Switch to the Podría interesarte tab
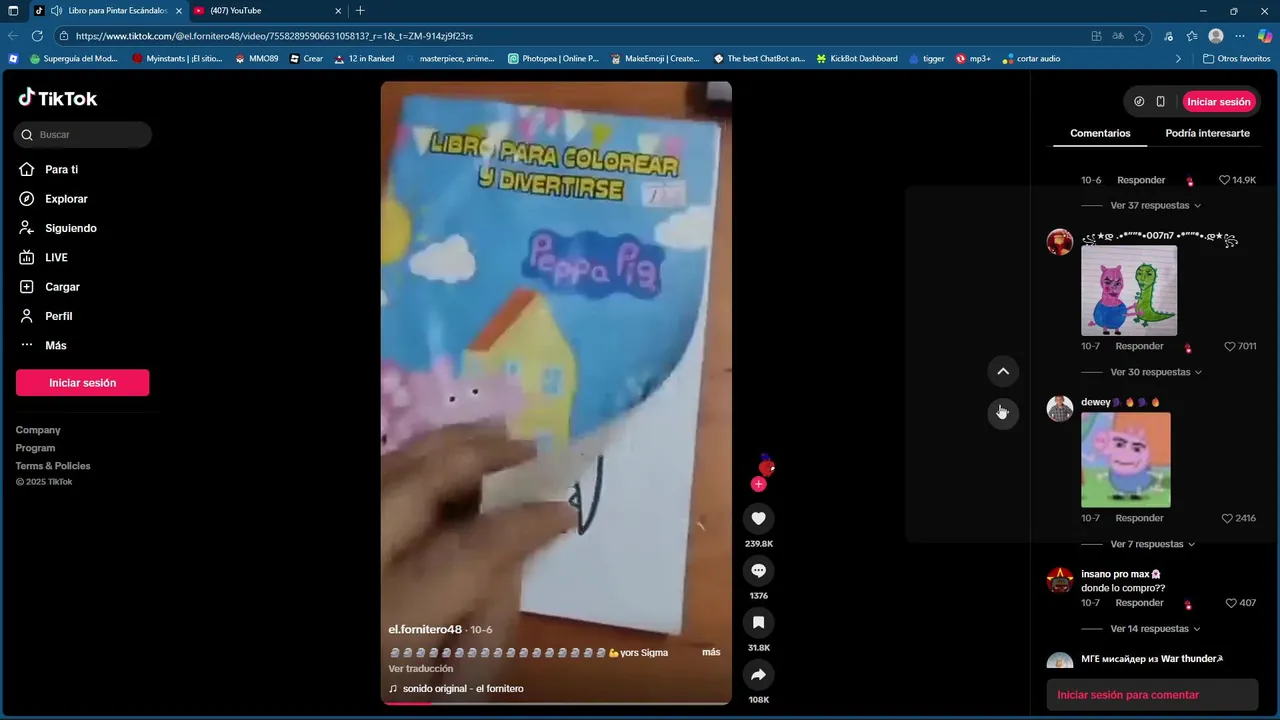 pos(1207,133)
